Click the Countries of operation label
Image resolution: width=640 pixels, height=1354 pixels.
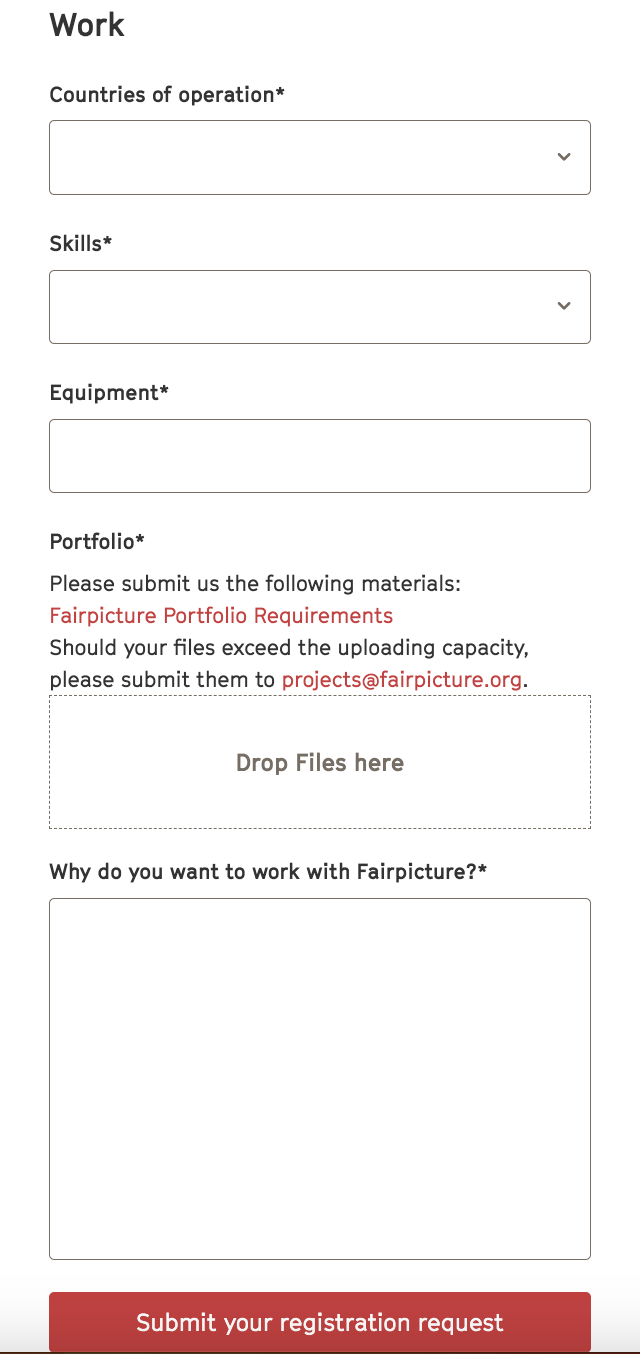pos(167,95)
